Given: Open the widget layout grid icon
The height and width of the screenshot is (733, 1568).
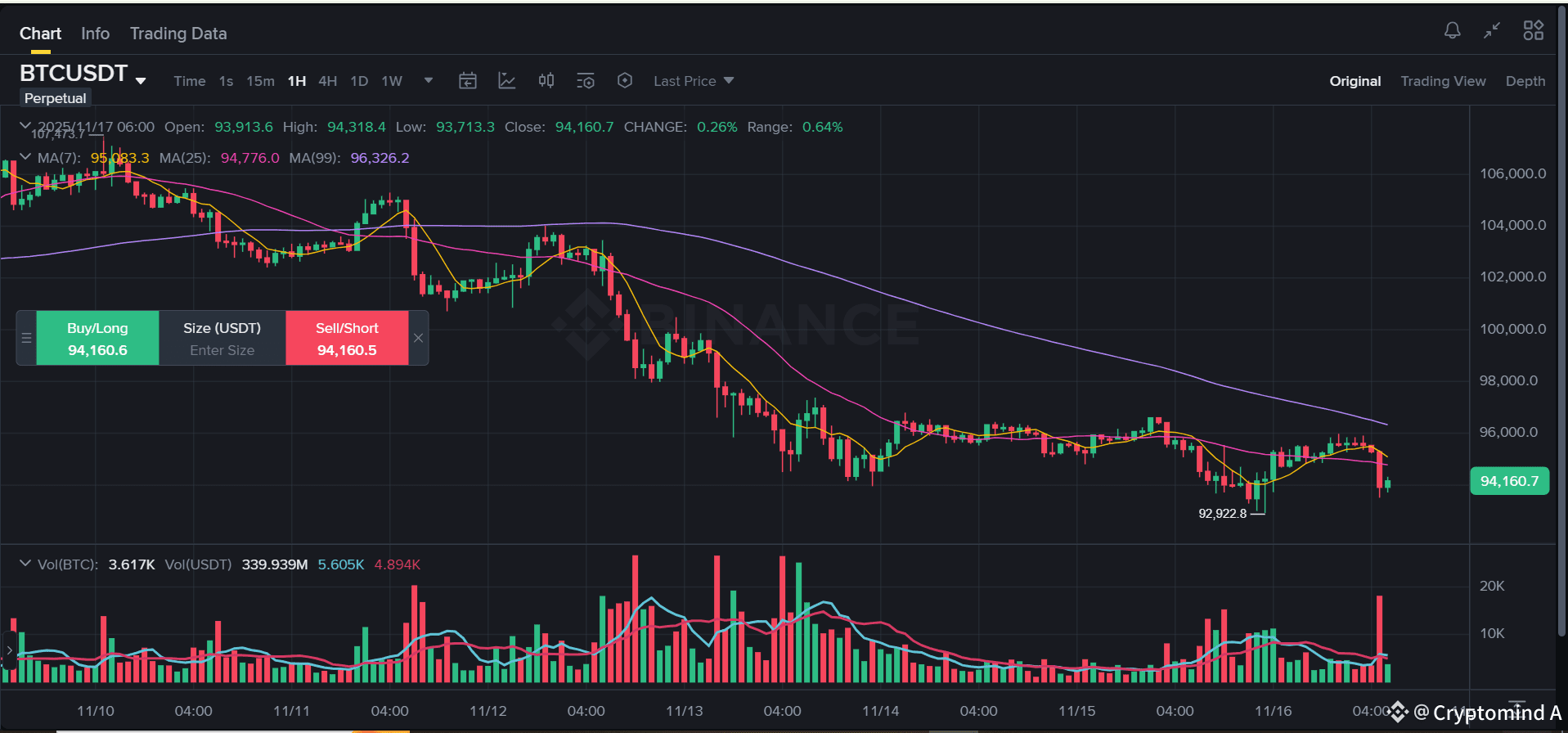Looking at the screenshot, I should tap(1534, 30).
